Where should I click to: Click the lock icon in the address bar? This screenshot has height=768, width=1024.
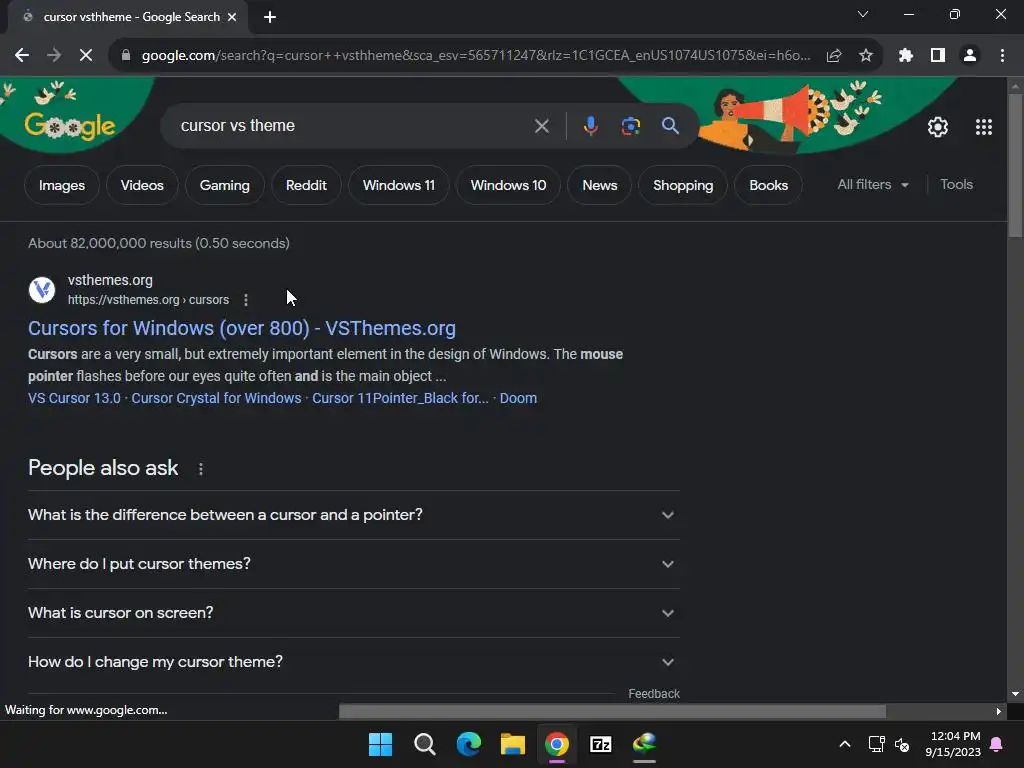tap(126, 56)
